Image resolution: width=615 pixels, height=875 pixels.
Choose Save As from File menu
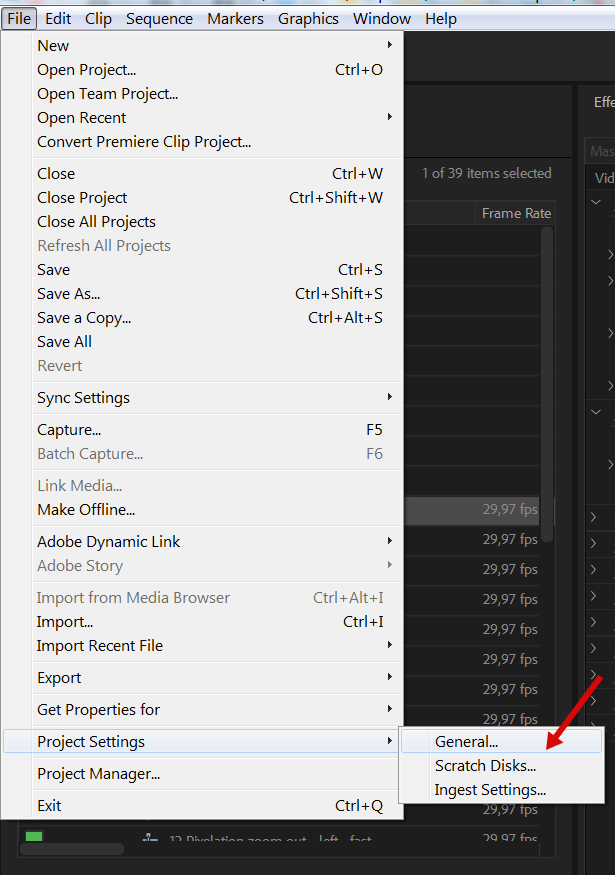(x=69, y=294)
